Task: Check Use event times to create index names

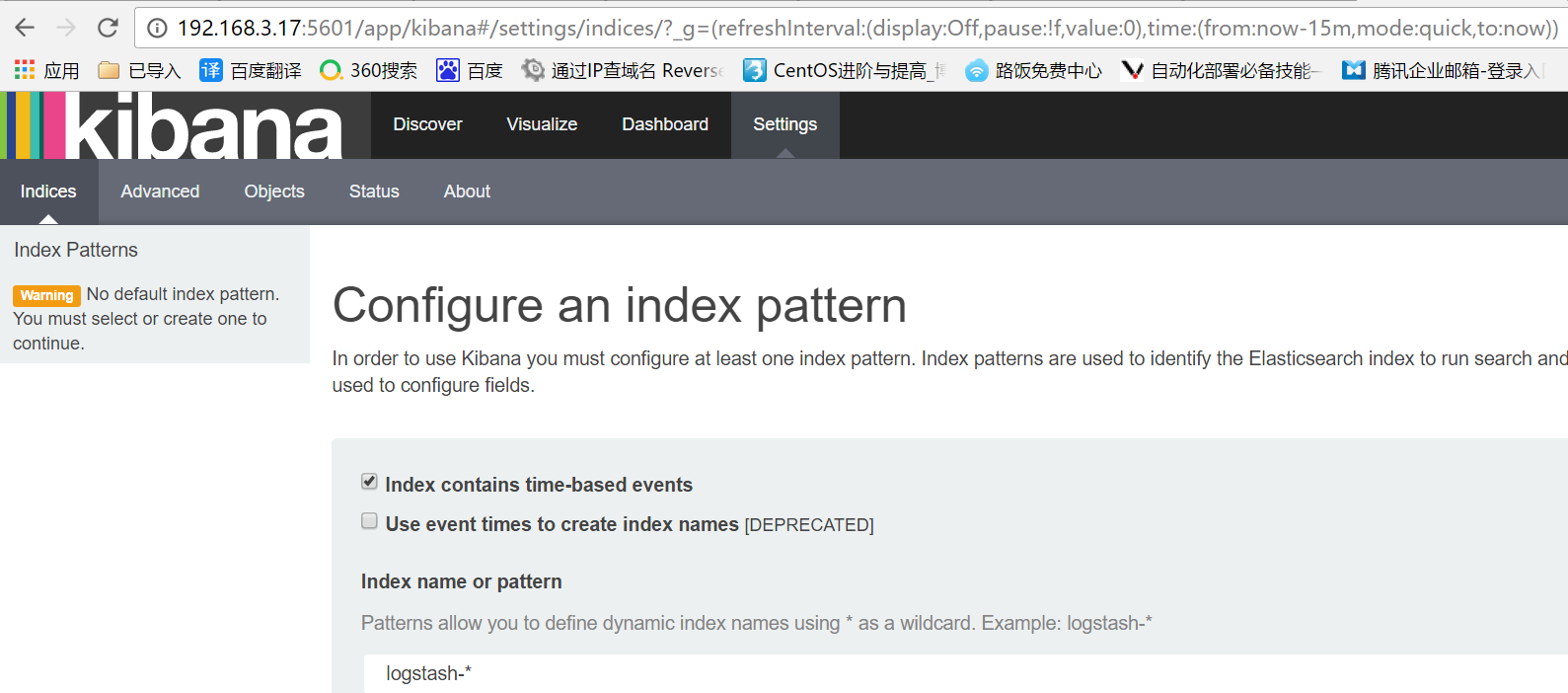Action: pos(369,521)
